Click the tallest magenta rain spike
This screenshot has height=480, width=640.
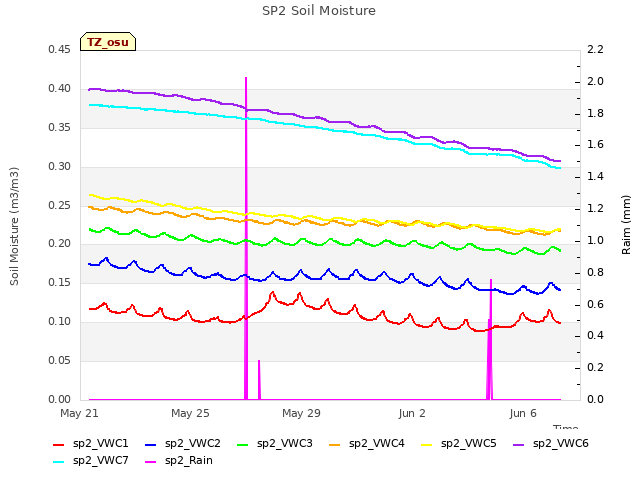click(x=246, y=238)
